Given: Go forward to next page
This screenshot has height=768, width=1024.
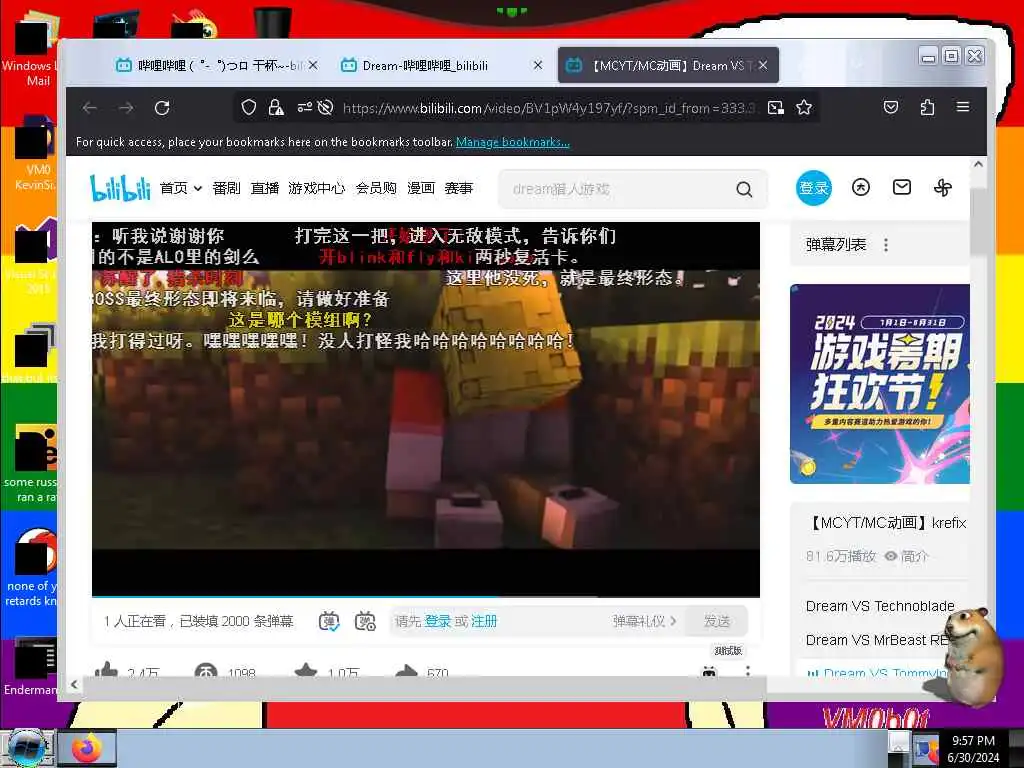Looking at the screenshot, I should click(x=126, y=108).
